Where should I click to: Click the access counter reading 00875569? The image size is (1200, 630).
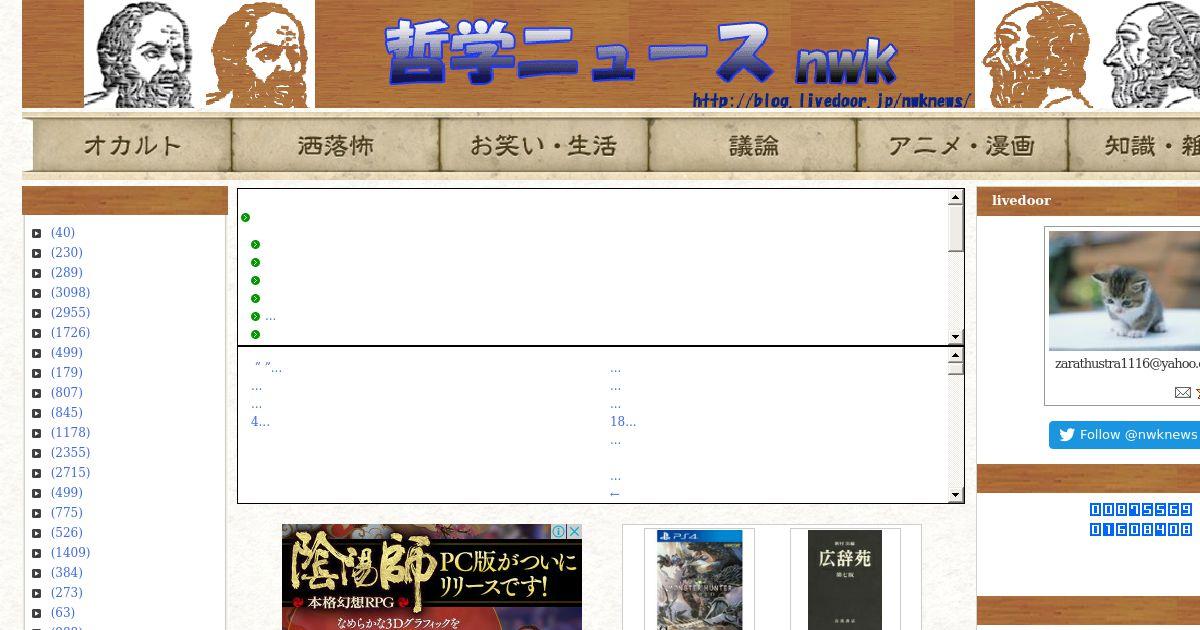point(1141,510)
